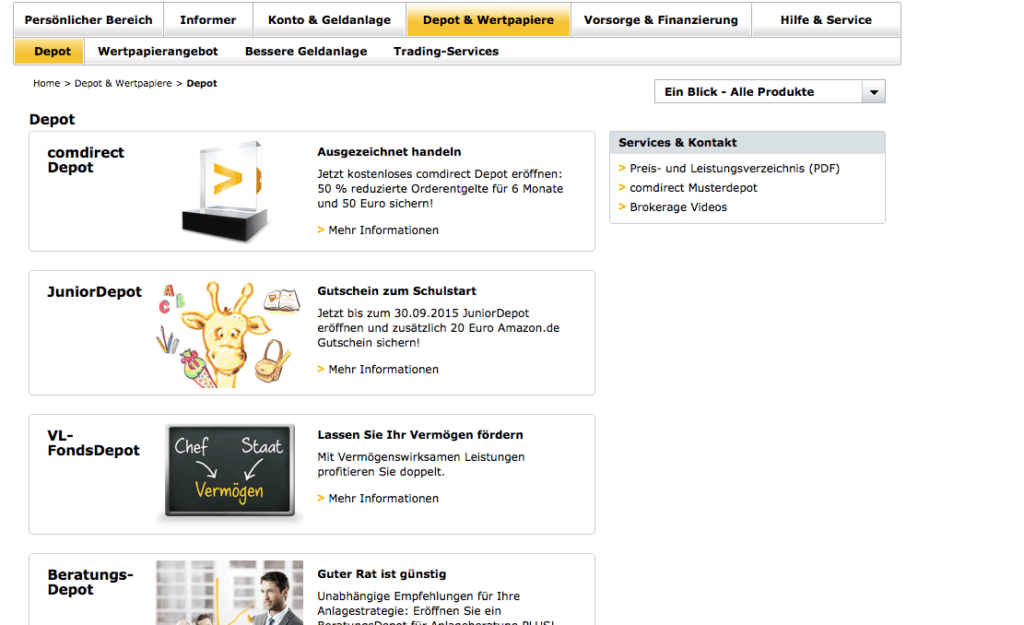Open Preis- und Leistungsverzeichnis (PDF) link

(x=735, y=168)
